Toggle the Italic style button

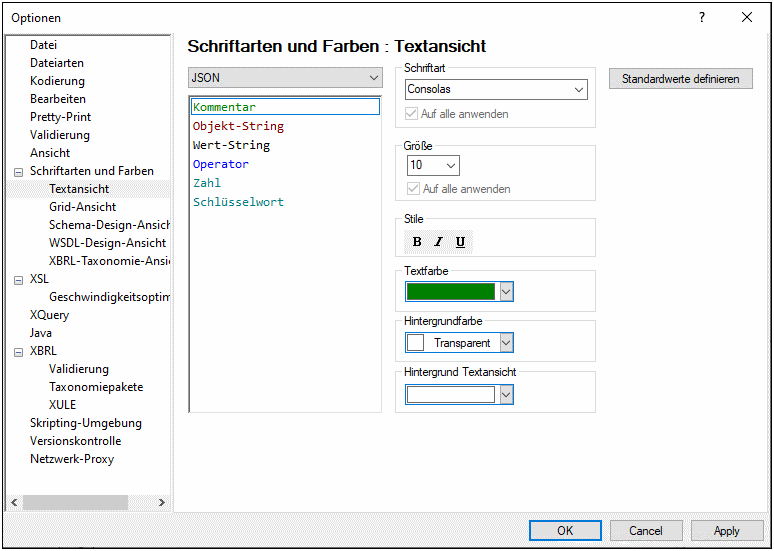point(438,242)
